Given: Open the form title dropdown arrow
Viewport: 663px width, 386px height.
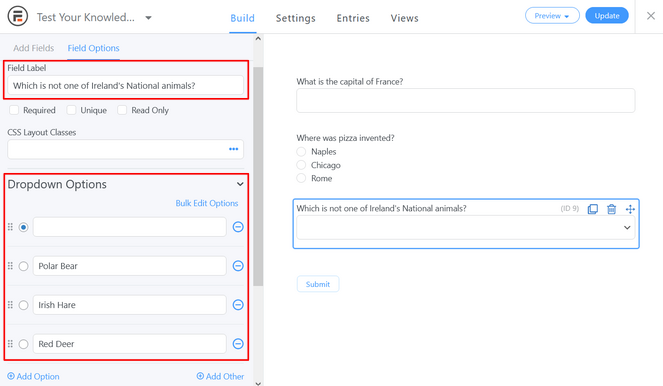Looking at the screenshot, I should pos(148,18).
